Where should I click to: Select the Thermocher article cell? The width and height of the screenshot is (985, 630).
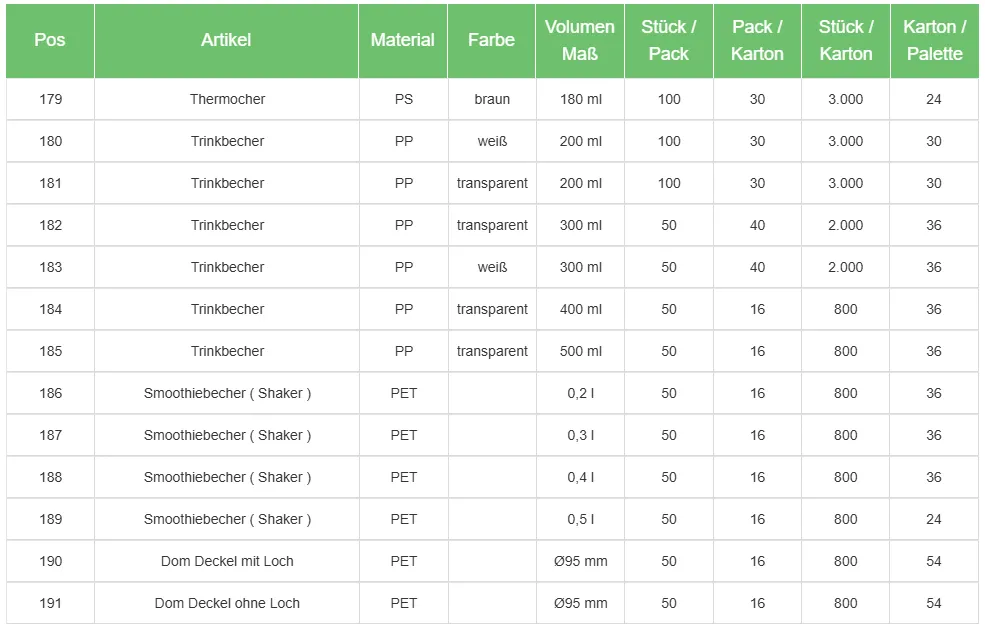(227, 99)
